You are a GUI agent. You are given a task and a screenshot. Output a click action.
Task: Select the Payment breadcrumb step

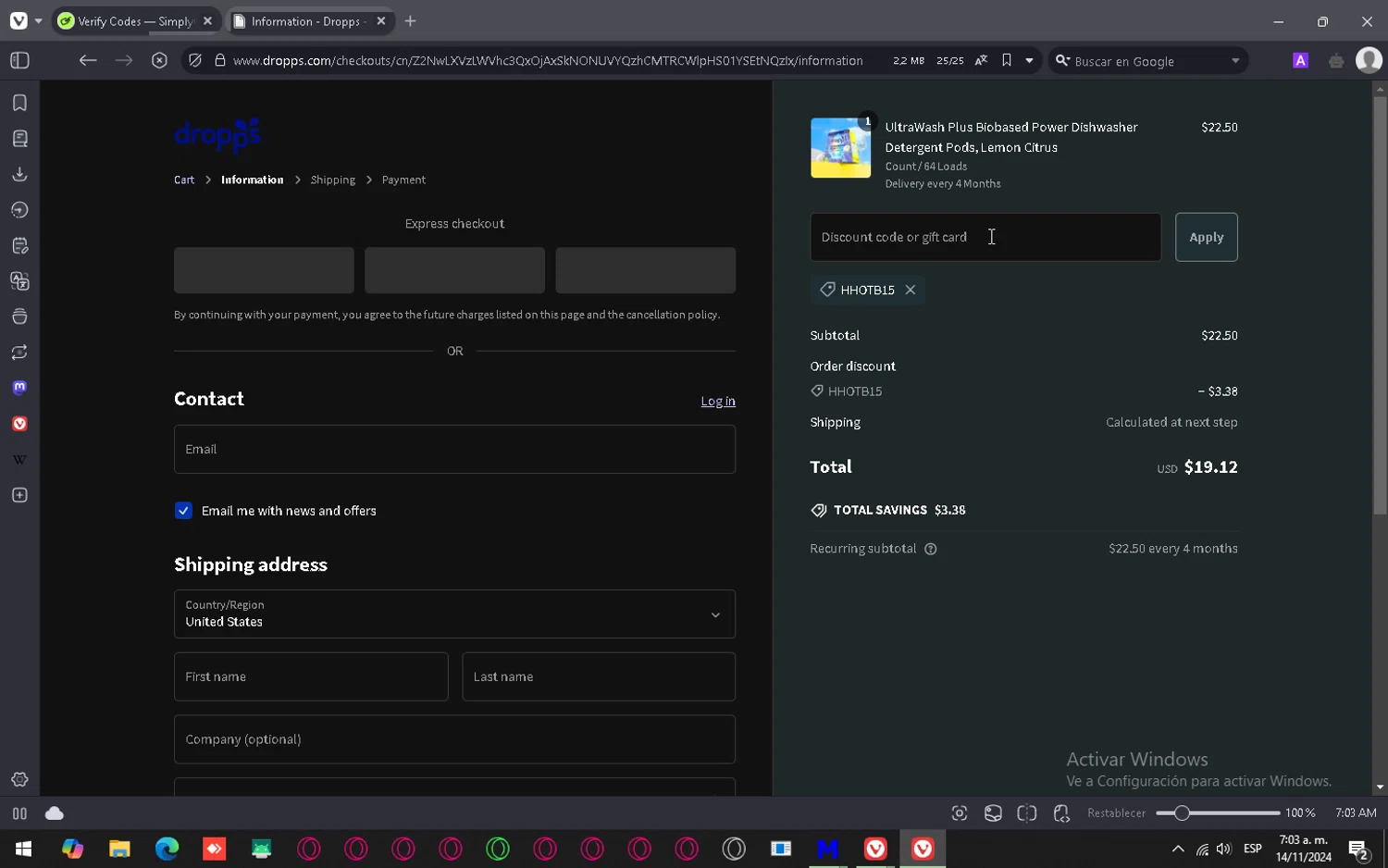[403, 180]
